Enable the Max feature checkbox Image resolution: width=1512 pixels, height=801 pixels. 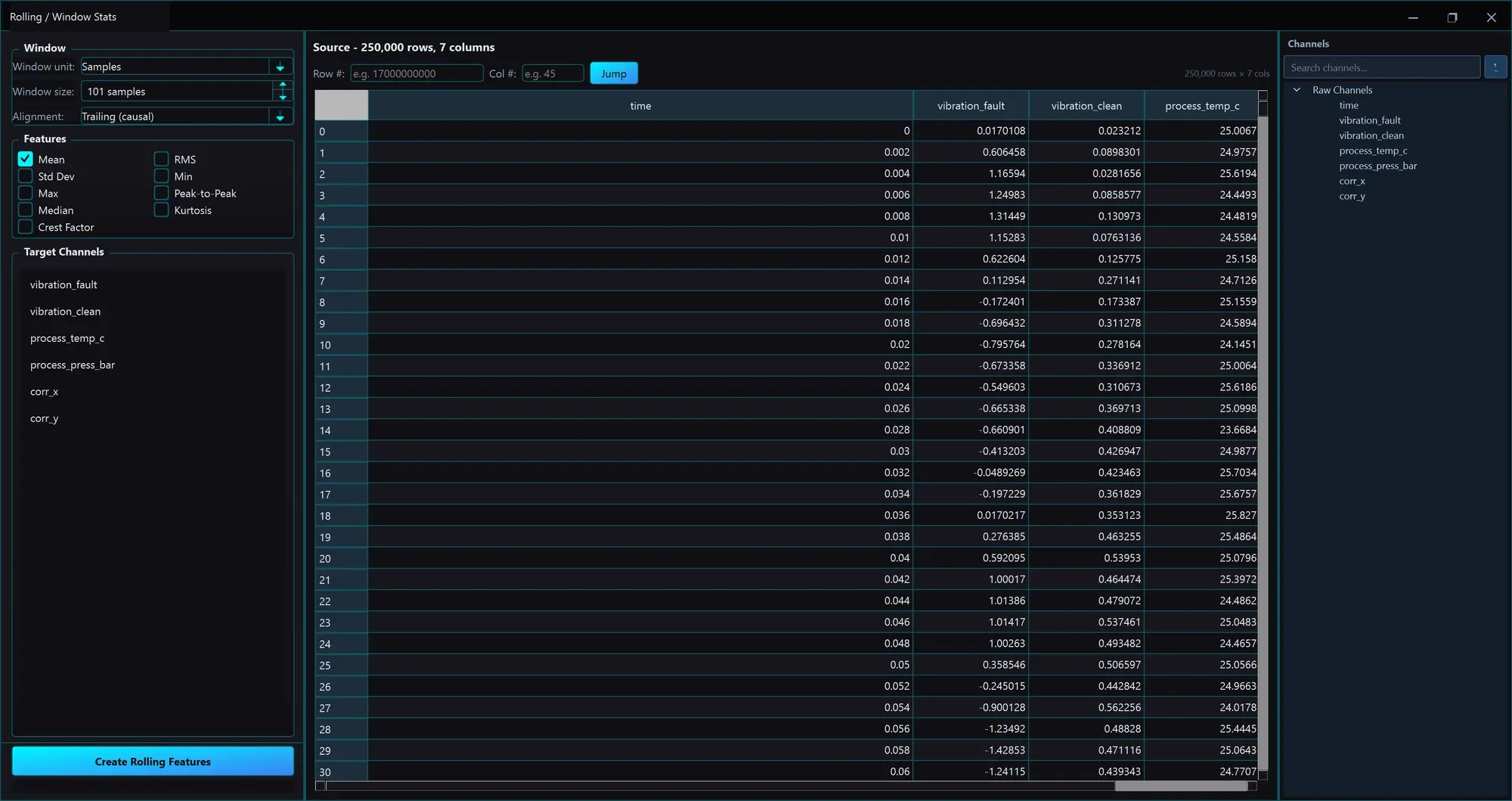(26, 194)
